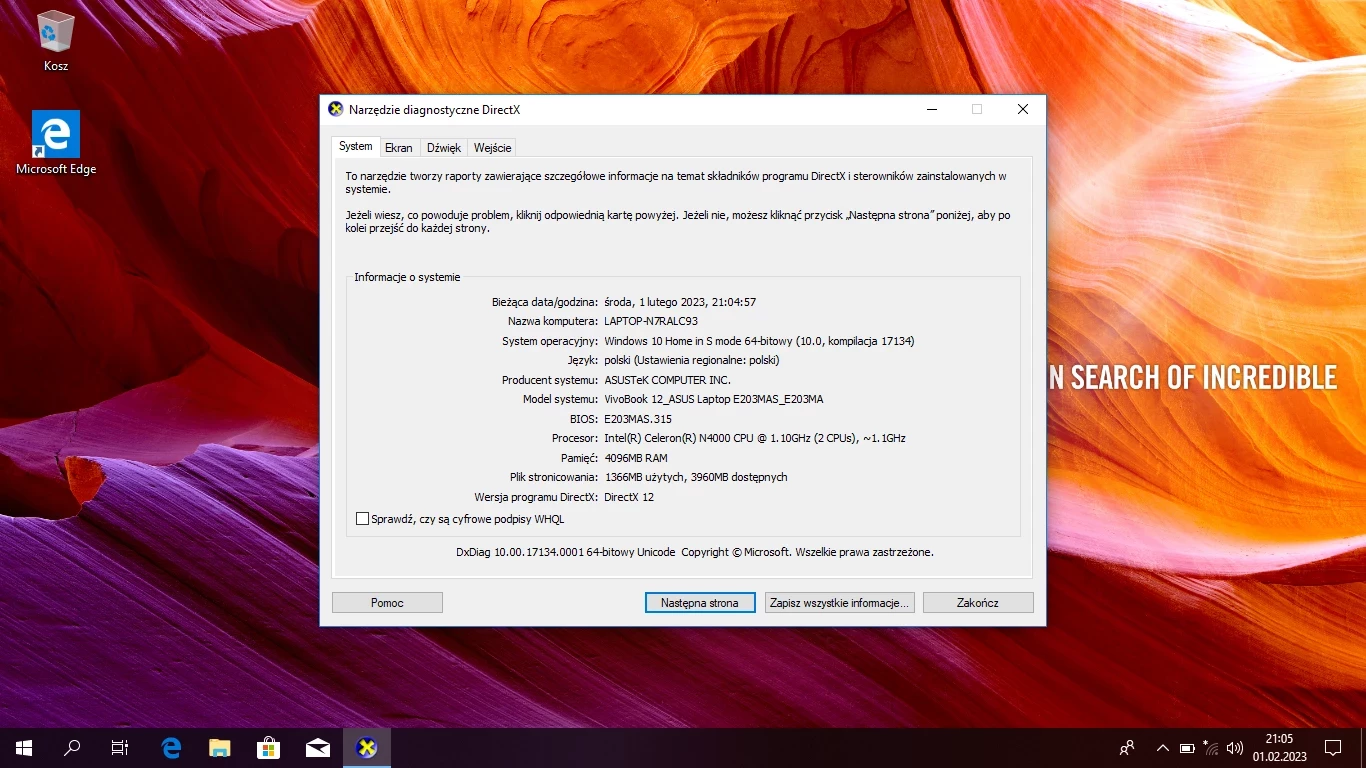
Task: Open the Mail app on the taskbar
Action: click(318, 747)
